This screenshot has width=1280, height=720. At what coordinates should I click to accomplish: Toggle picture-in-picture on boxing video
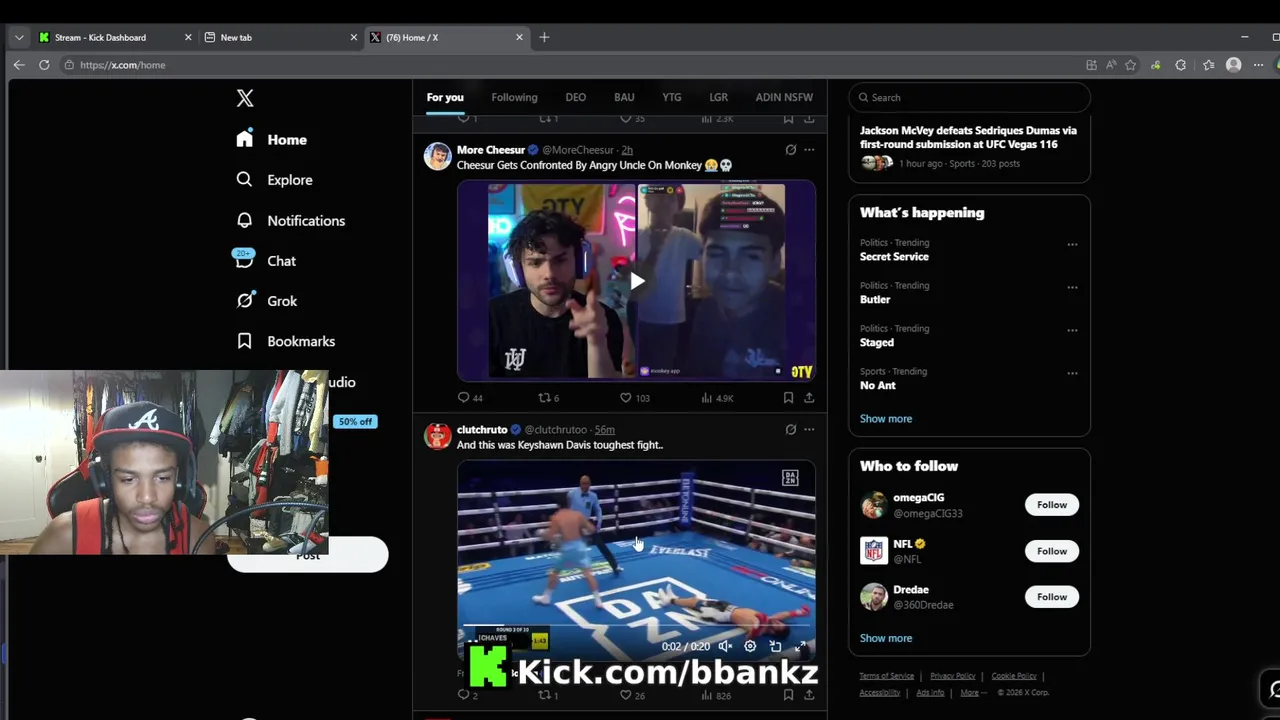(775, 646)
